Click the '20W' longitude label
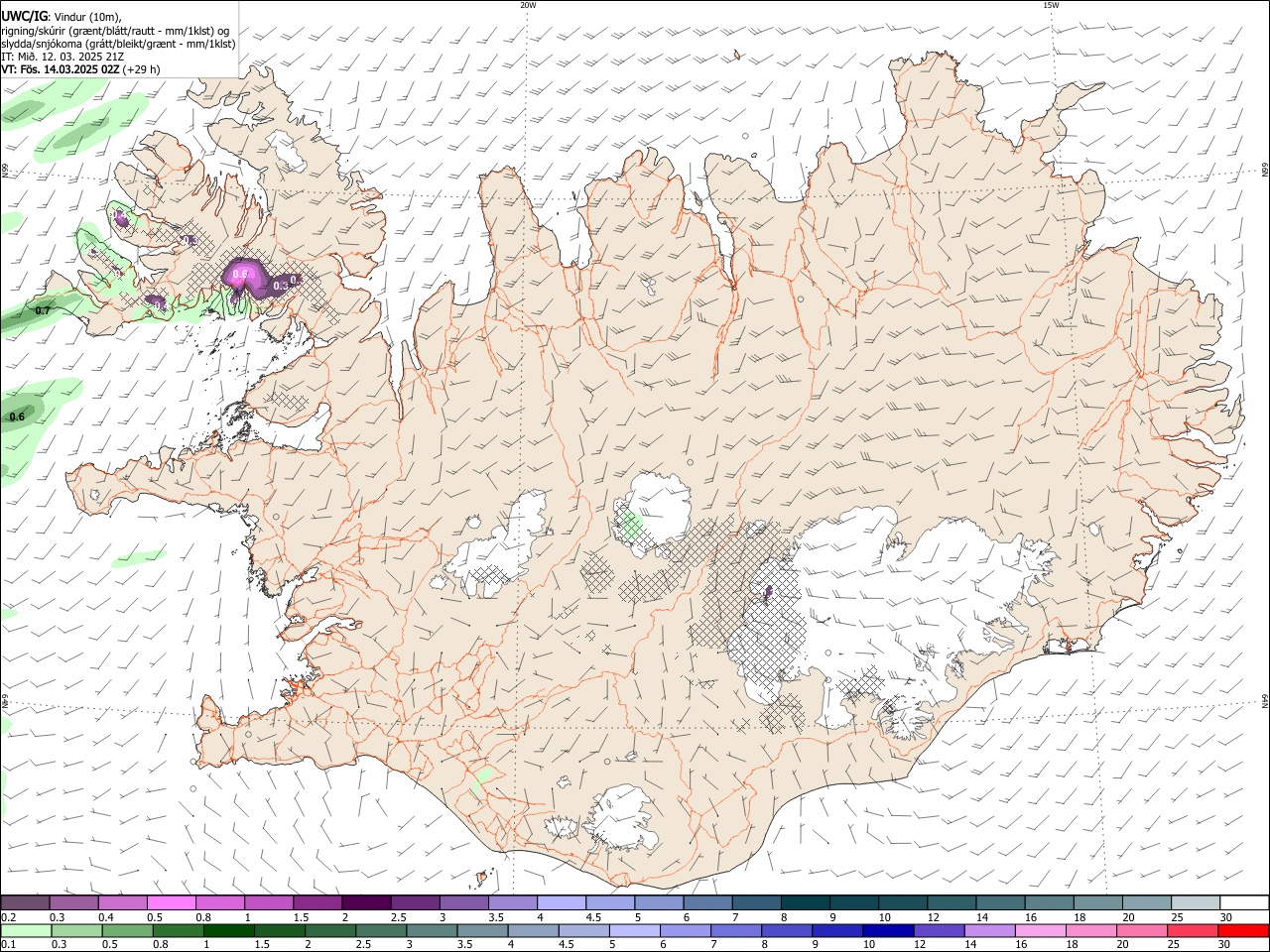The width and height of the screenshot is (1270, 952). (x=528, y=5)
